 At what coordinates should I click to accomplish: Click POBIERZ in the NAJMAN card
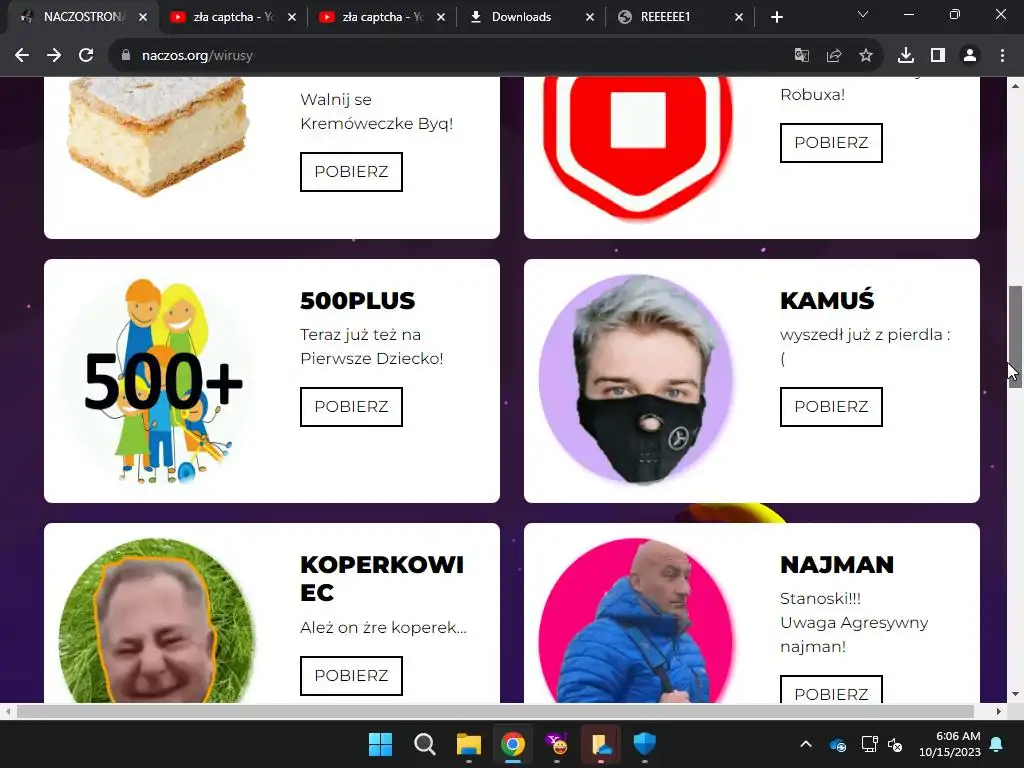point(831,690)
